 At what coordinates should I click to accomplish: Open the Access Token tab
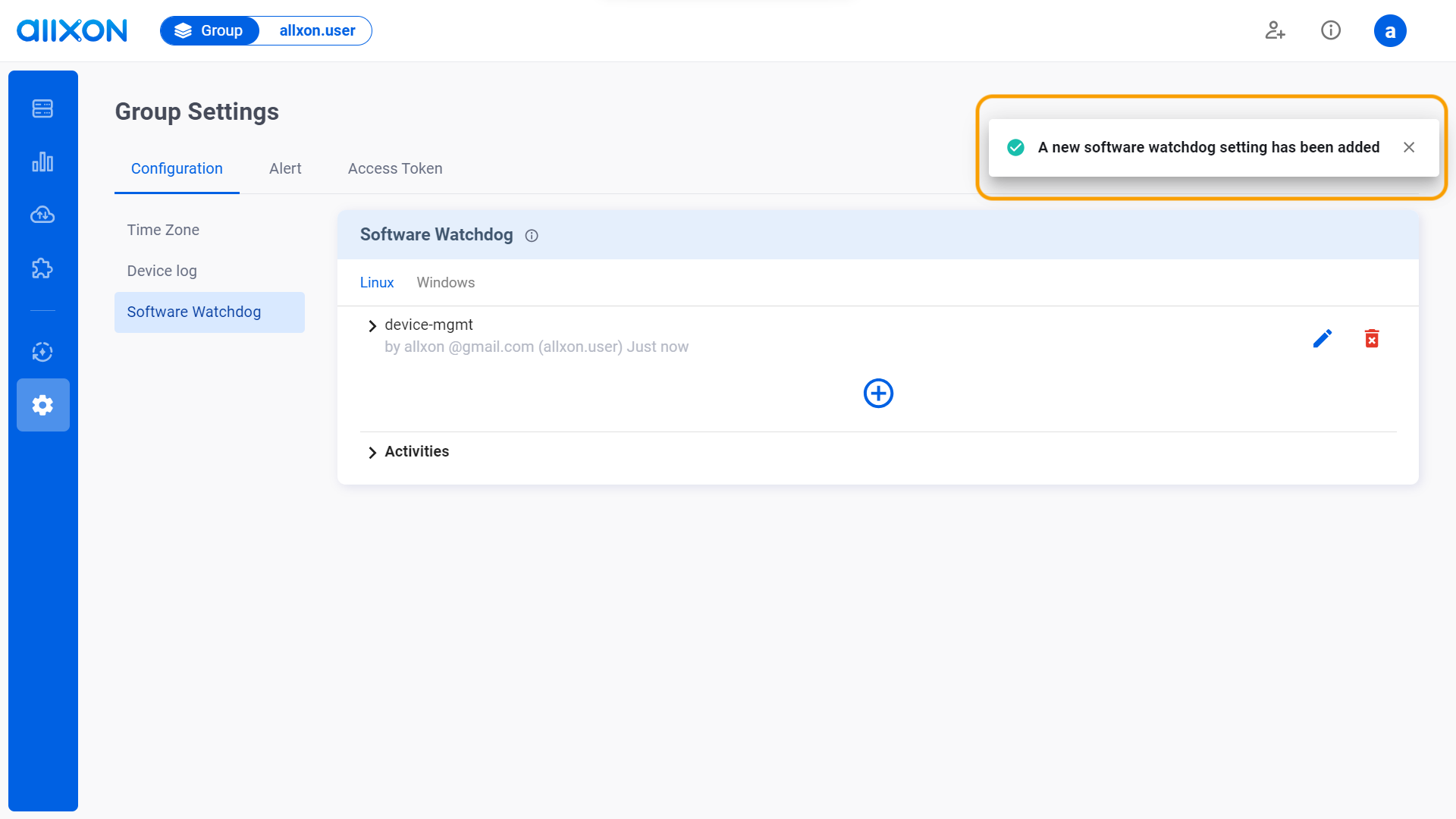(394, 168)
